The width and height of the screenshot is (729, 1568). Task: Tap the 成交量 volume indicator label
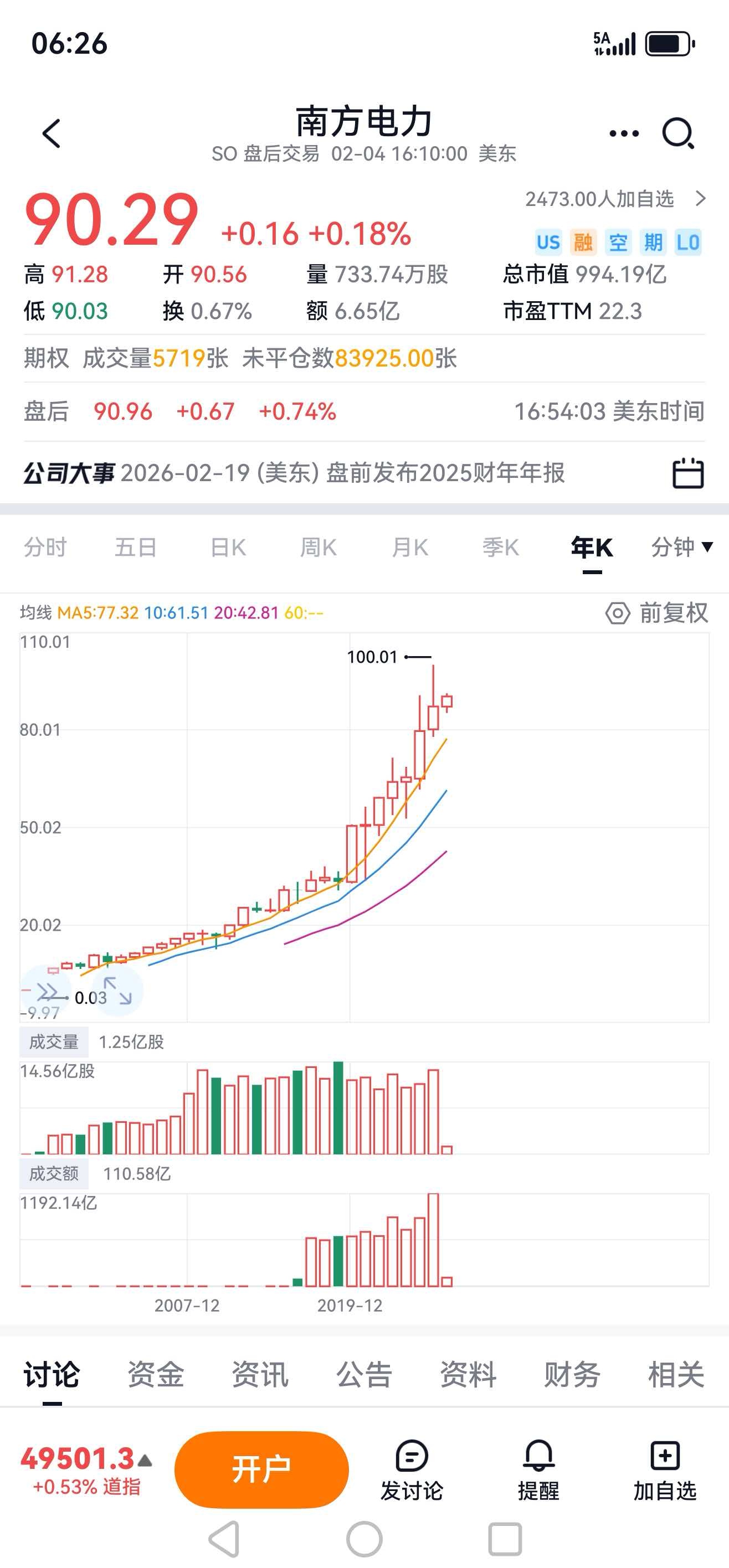coord(54,1041)
